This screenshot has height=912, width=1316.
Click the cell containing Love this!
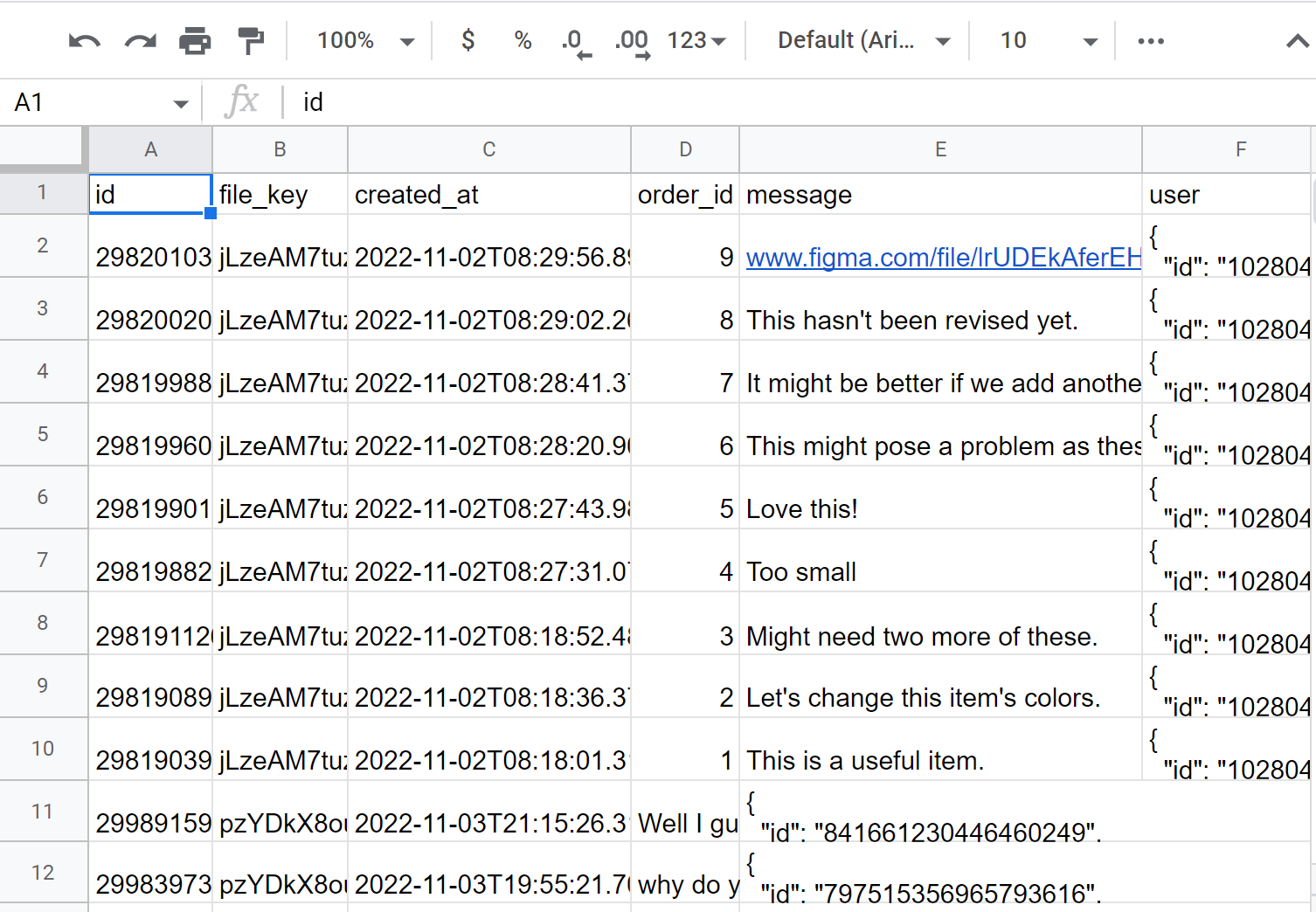click(940, 508)
